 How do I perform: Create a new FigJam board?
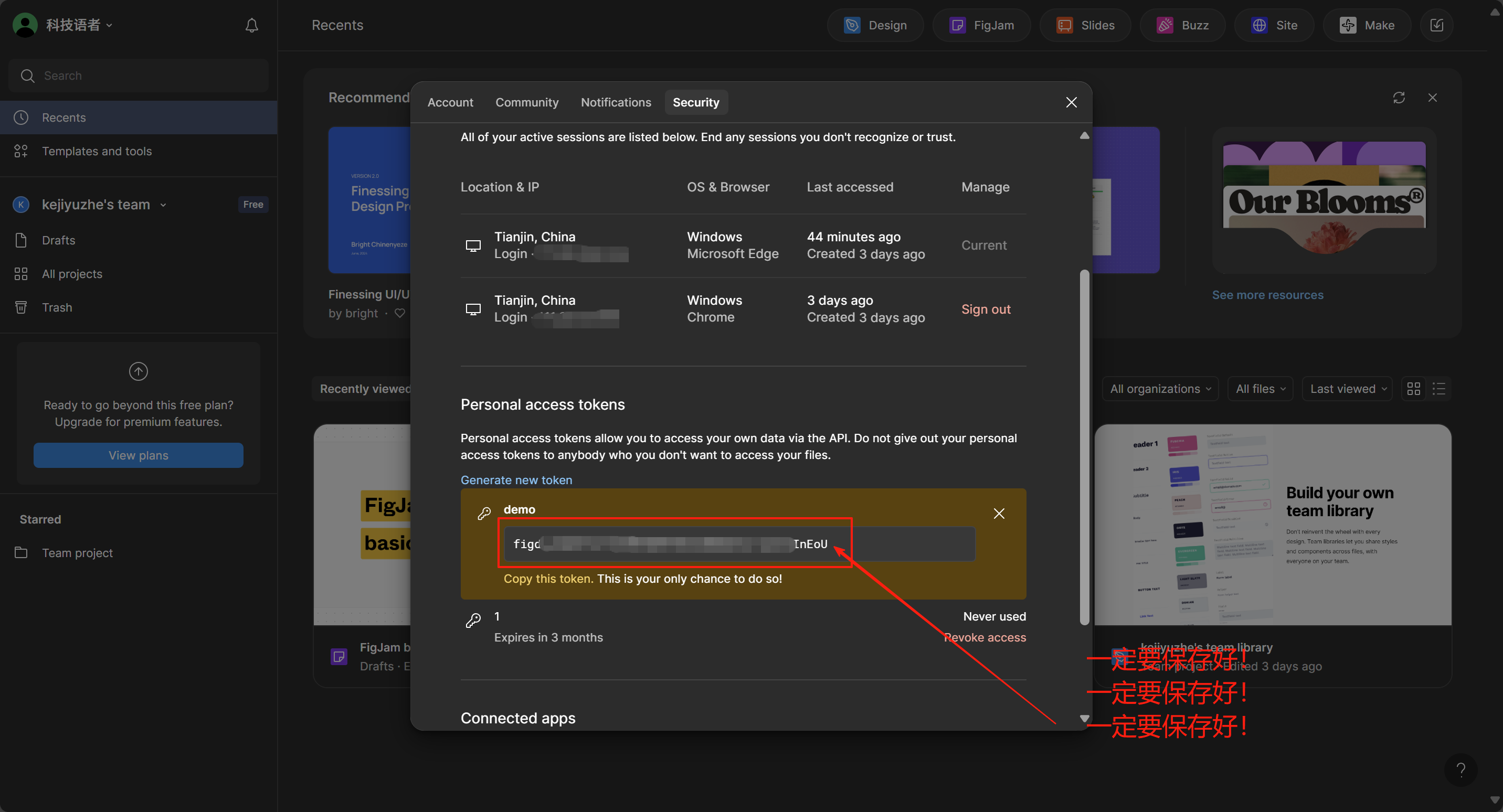[x=981, y=25]
